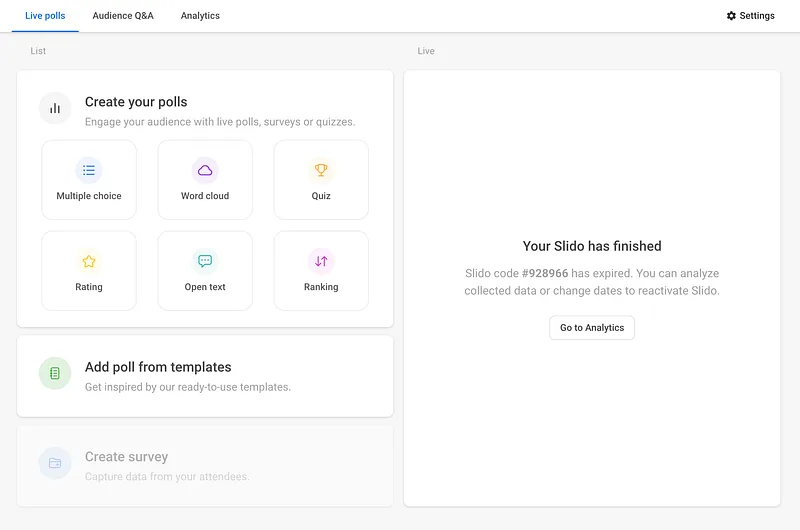Switch to the Analytics tab

click(x=200, y=16)
